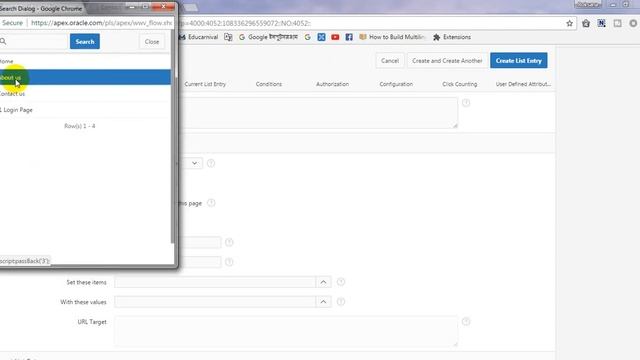Open the Extensions bookmark
This screenshot has height=360, width=640.
coord(452,37)
